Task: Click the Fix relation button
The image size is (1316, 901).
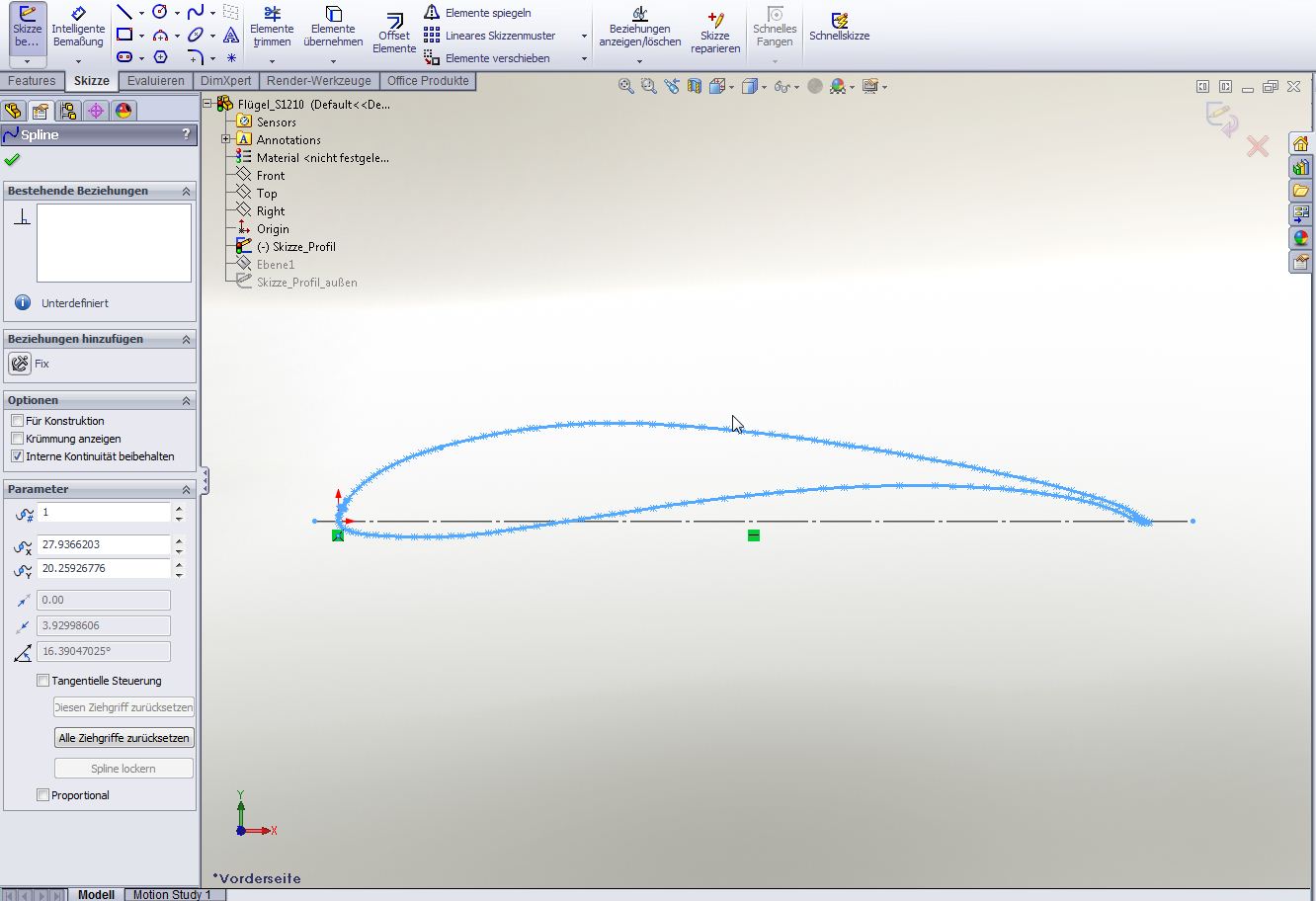Action: point(20,364)
